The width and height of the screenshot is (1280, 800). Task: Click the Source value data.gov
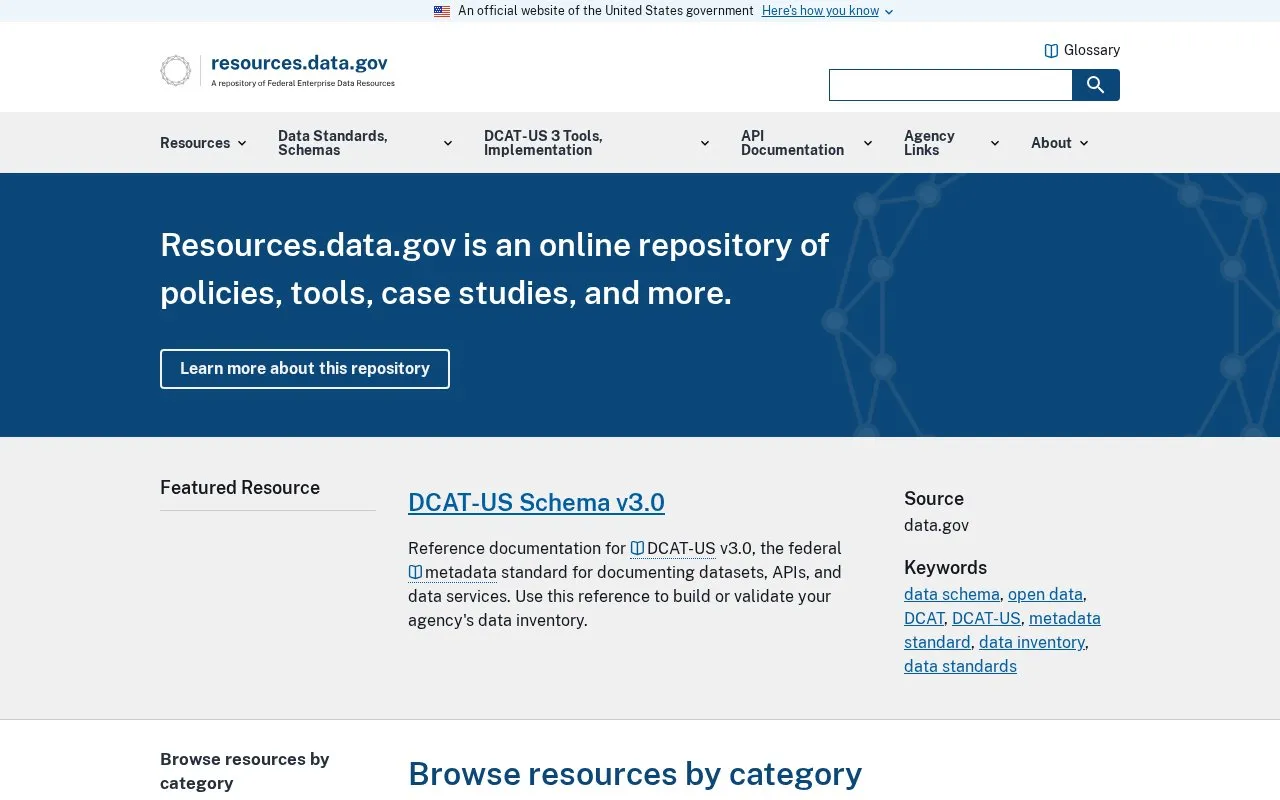pyautogui.click(x=936, y=525)
